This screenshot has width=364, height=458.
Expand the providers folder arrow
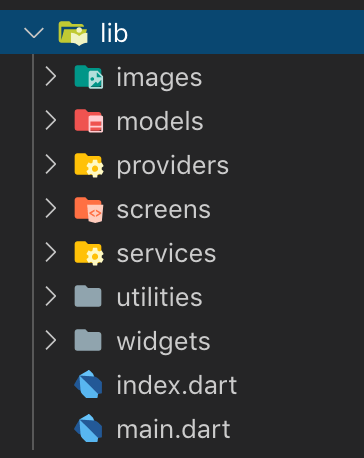point(51,164)
